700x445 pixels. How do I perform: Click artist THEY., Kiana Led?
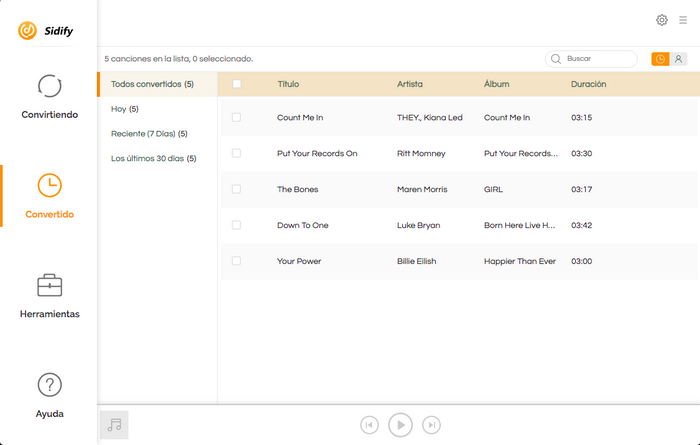429,118
